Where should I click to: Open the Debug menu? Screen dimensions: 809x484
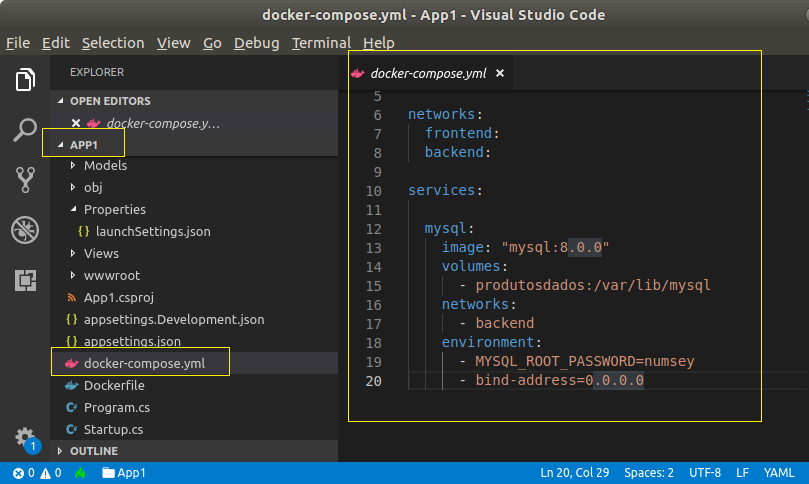point(256,43)
